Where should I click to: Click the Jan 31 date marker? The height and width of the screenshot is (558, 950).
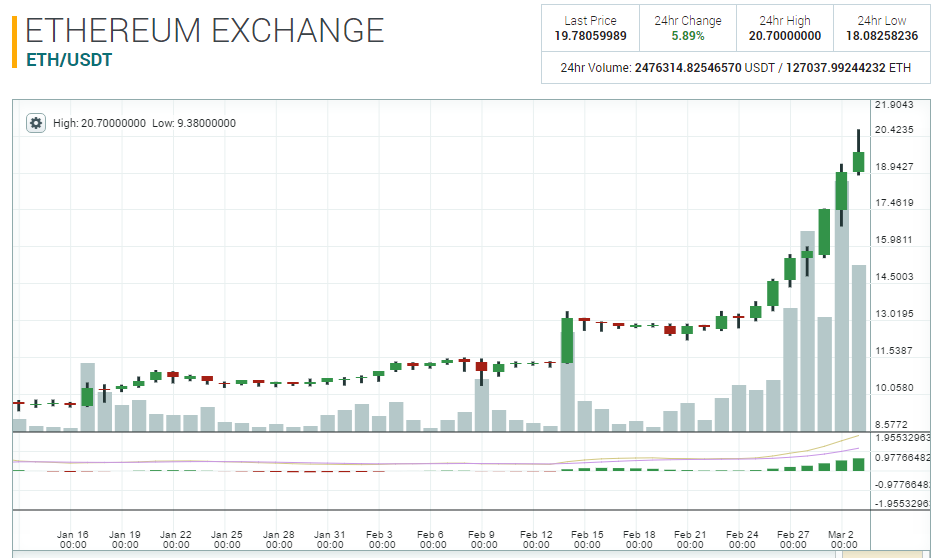[x=330, y=539]
